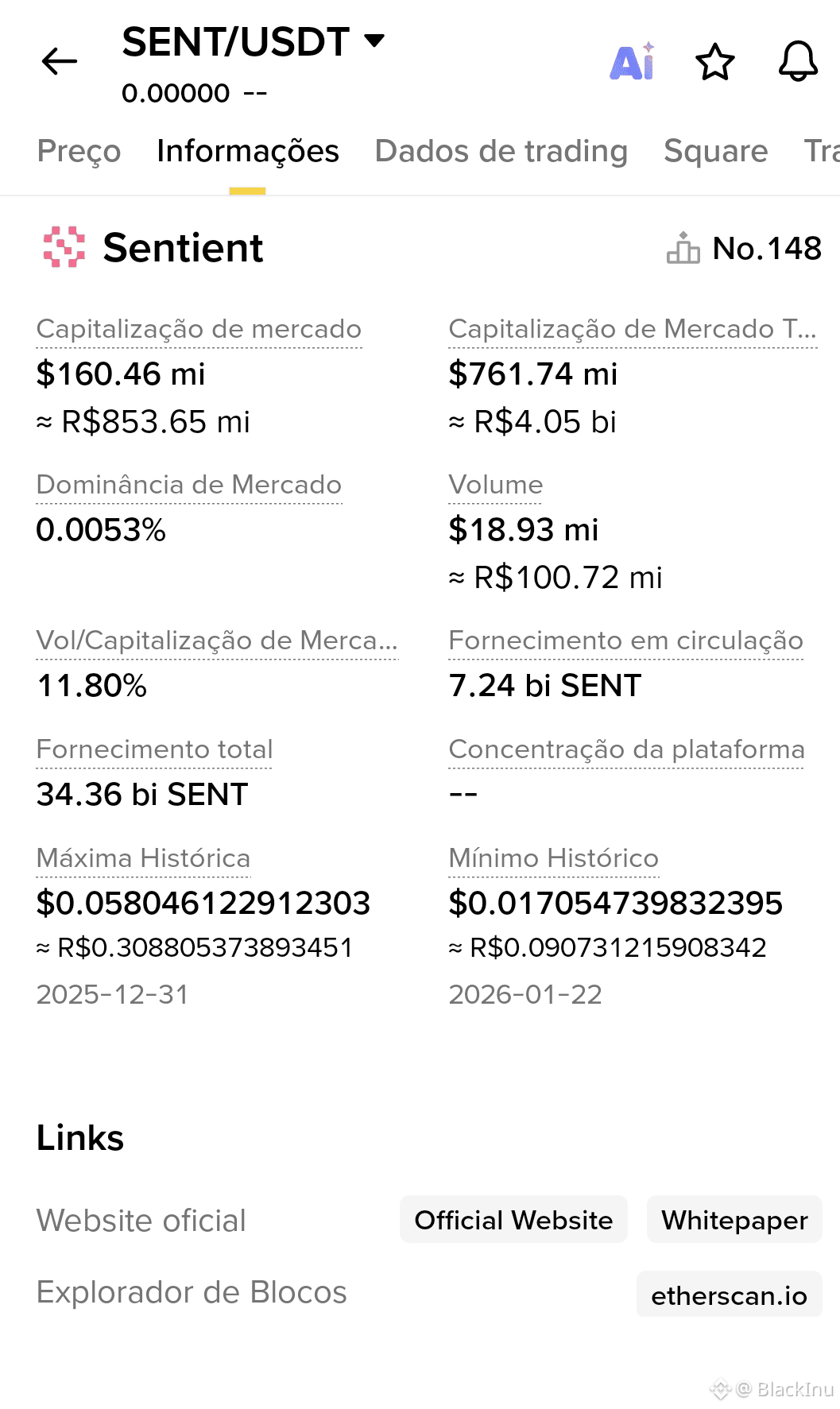
Task: Open etherscan.io block explorer
Action: [729, 1295]
